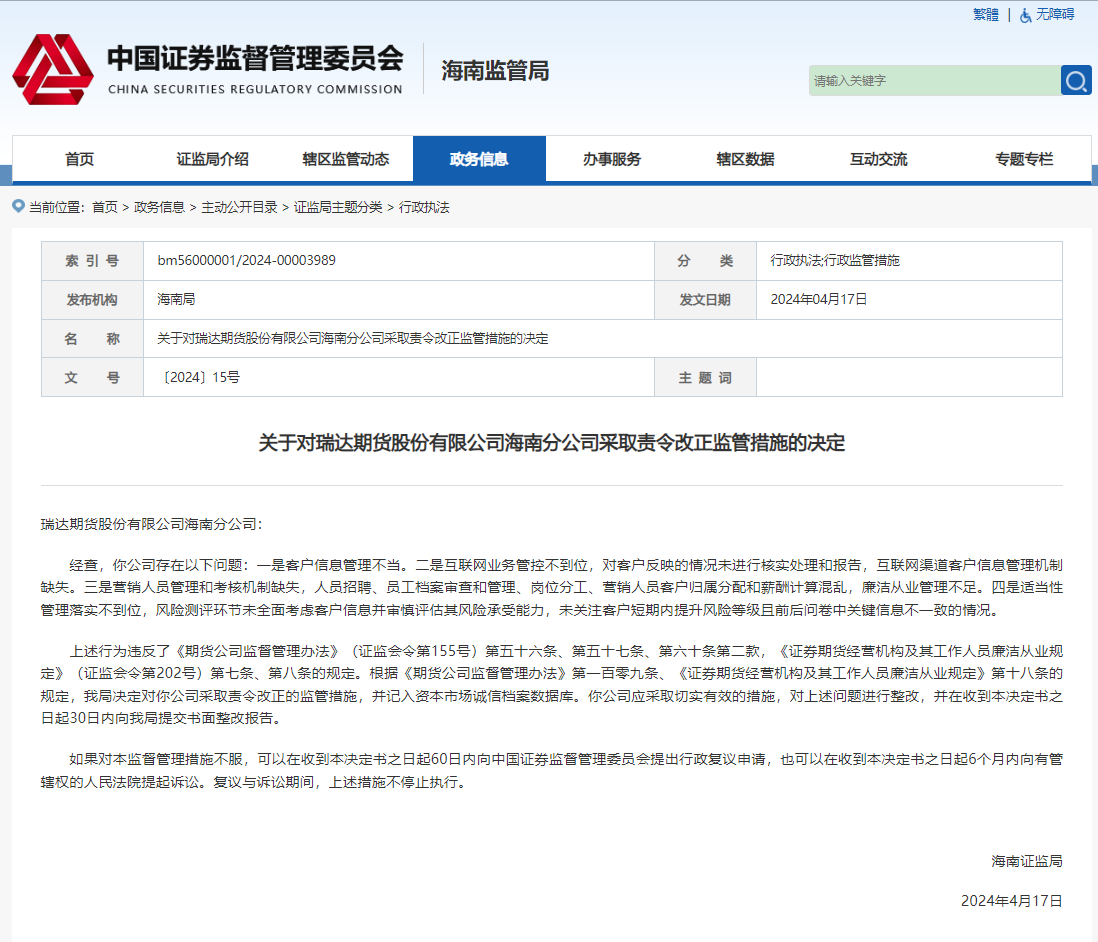
Task: Click the 海南证监局 signature text
Action: point(1027,861)
